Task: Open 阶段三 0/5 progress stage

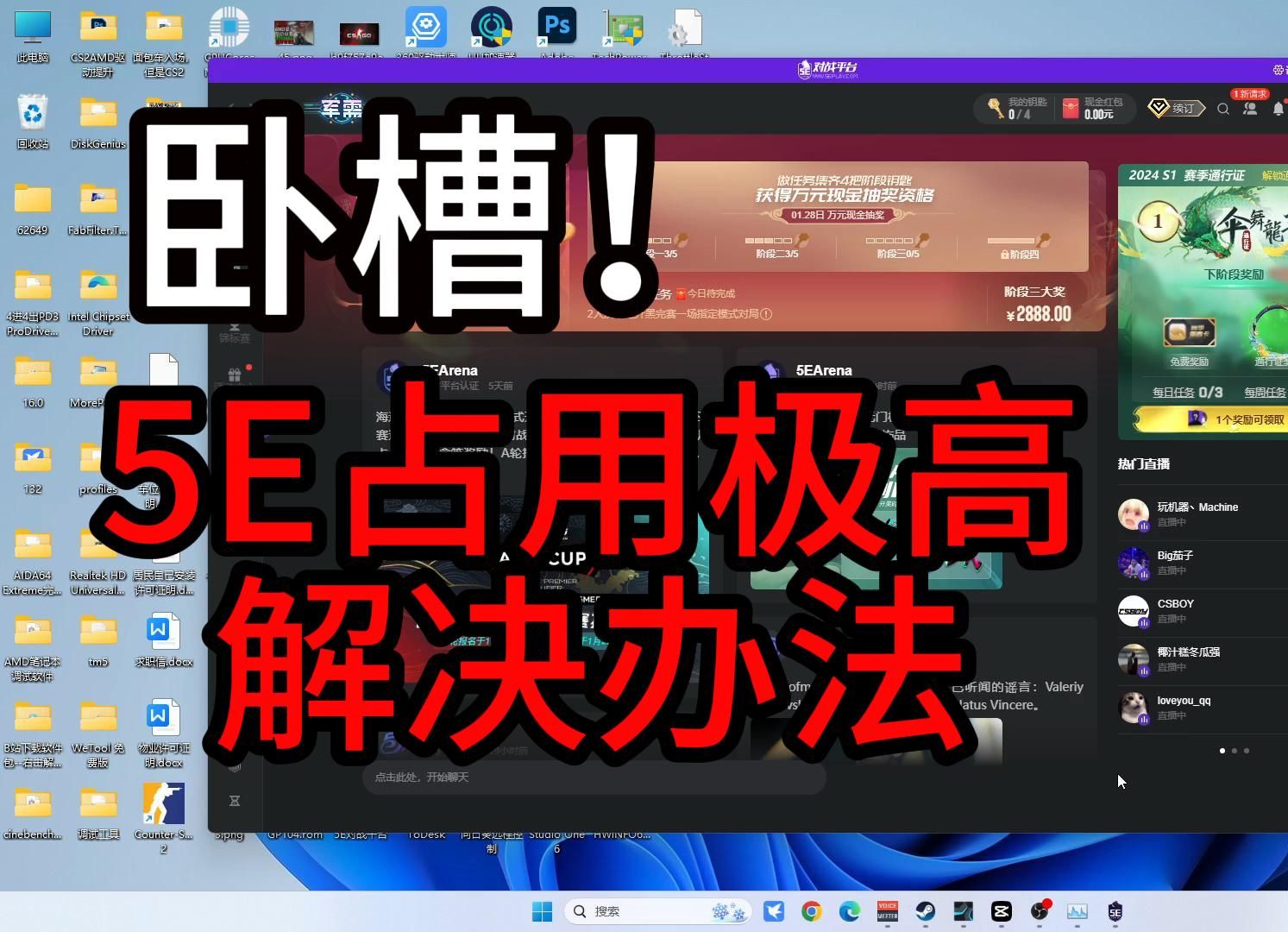Action: pyautogui.click(x=897, y=247)
